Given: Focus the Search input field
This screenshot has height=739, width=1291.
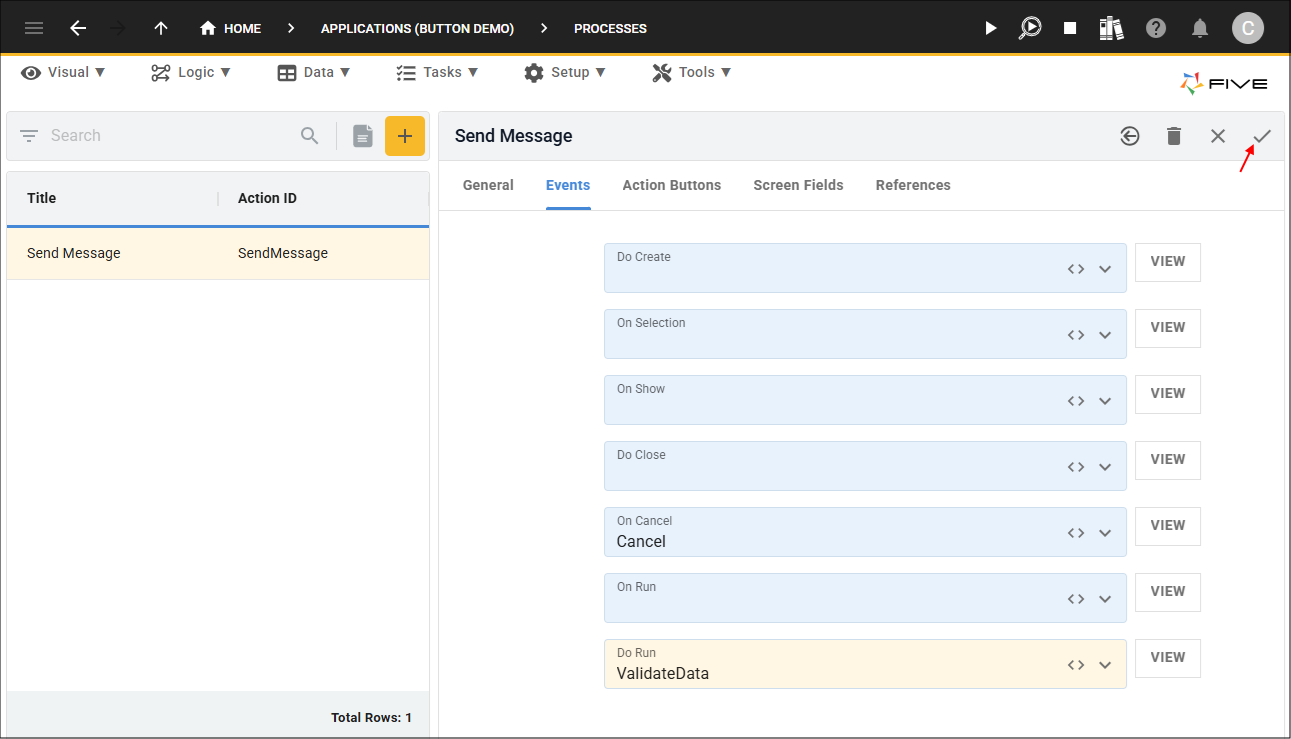Looking at the screenshot, I should [170, 136].
